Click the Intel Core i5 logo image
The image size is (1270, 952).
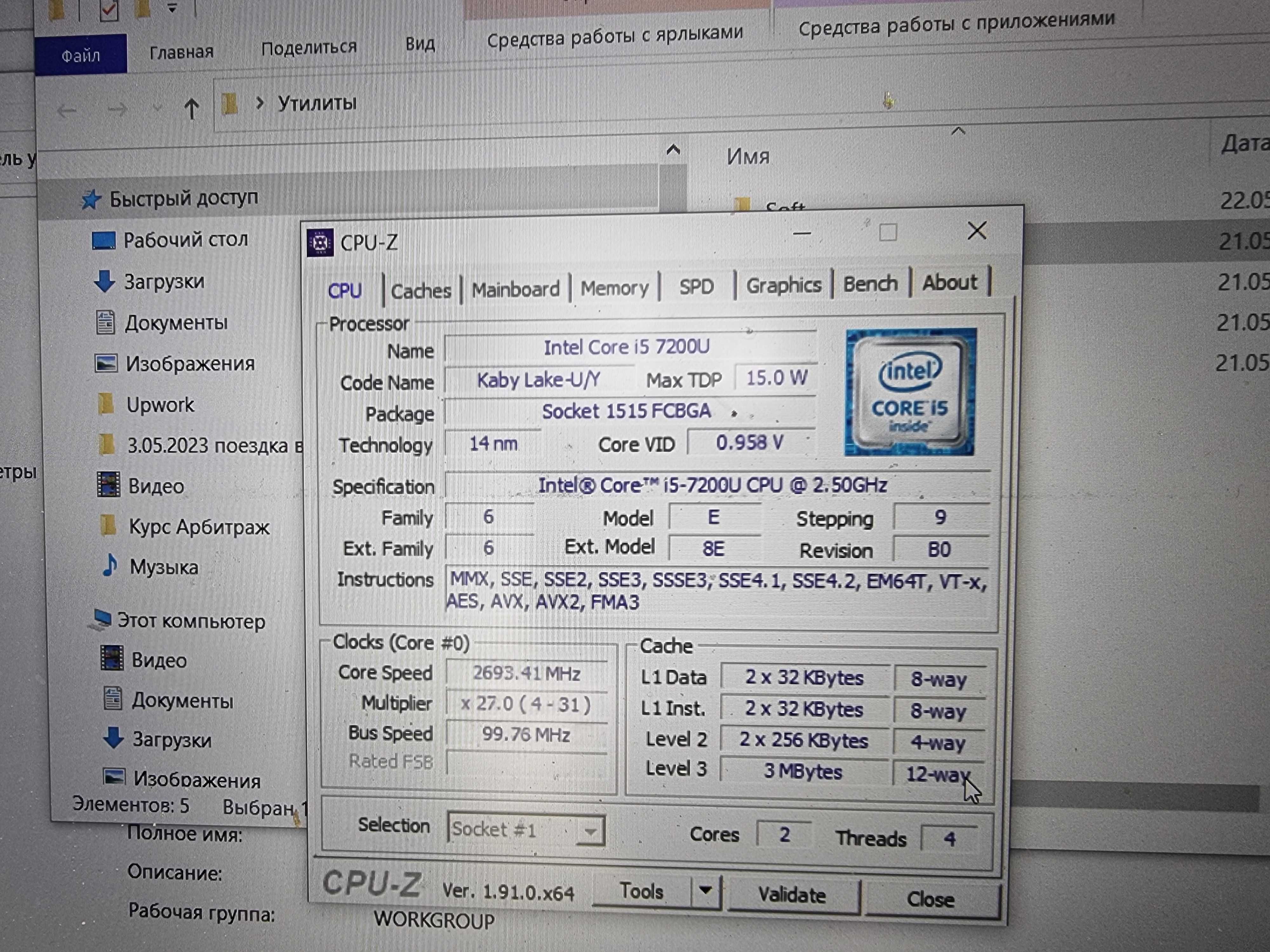coord(910,392)
